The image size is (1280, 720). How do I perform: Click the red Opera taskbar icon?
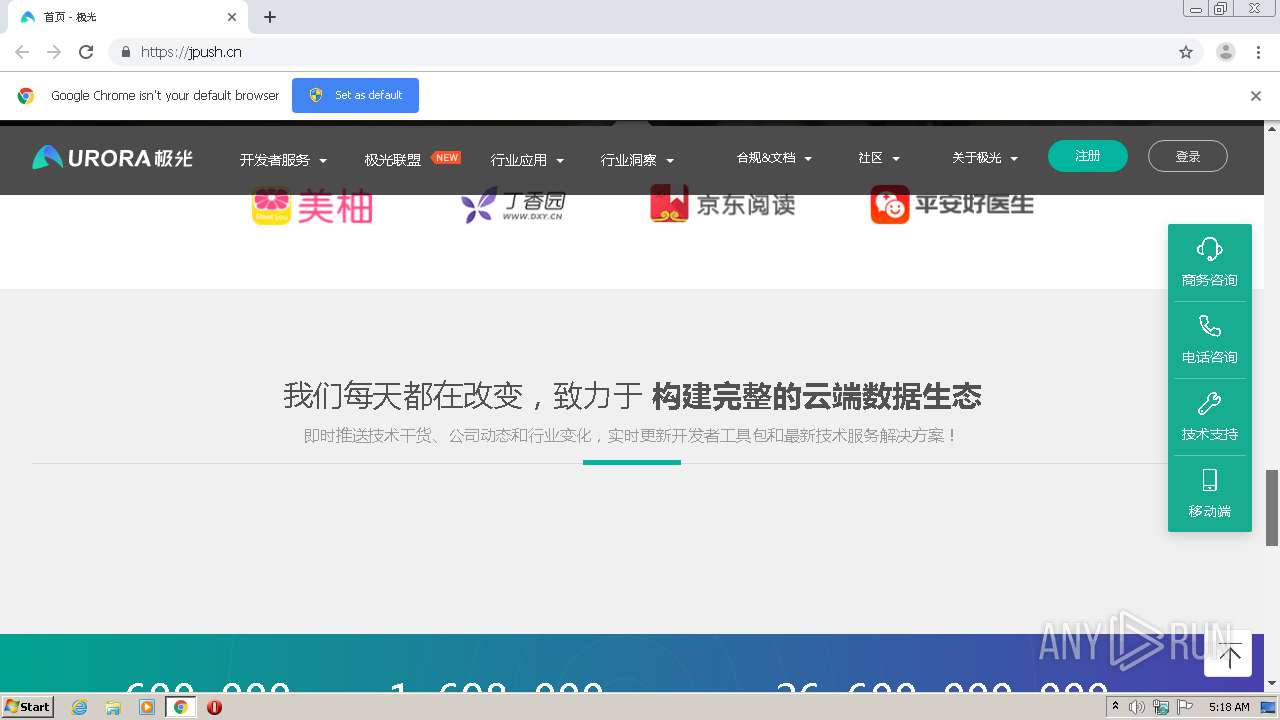pos(214,707)
